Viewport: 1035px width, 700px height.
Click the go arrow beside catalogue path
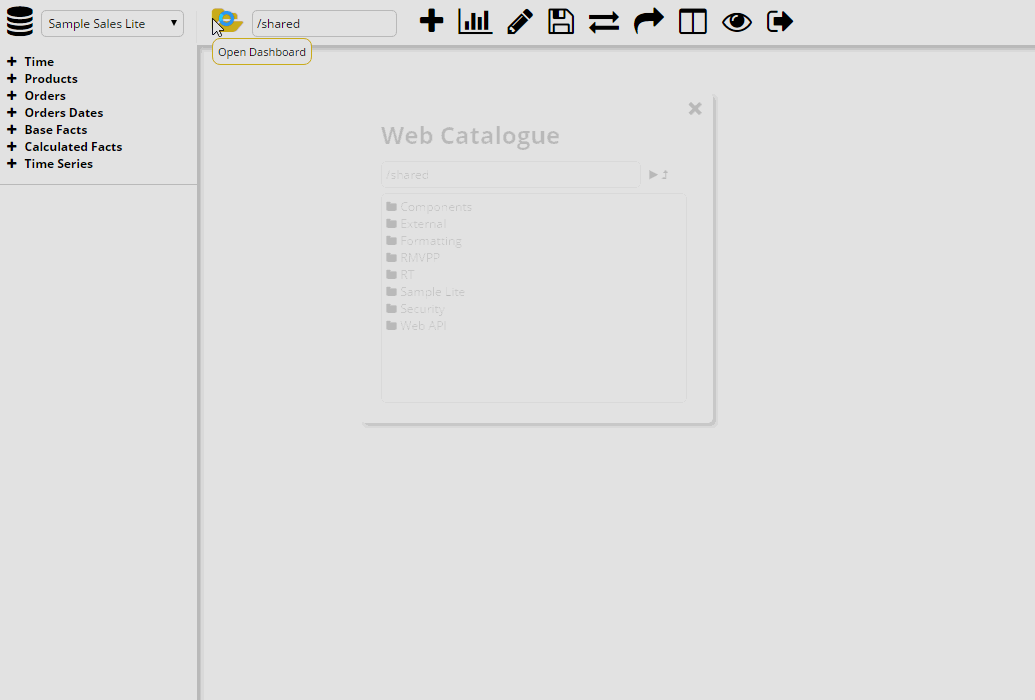(653, 175)
